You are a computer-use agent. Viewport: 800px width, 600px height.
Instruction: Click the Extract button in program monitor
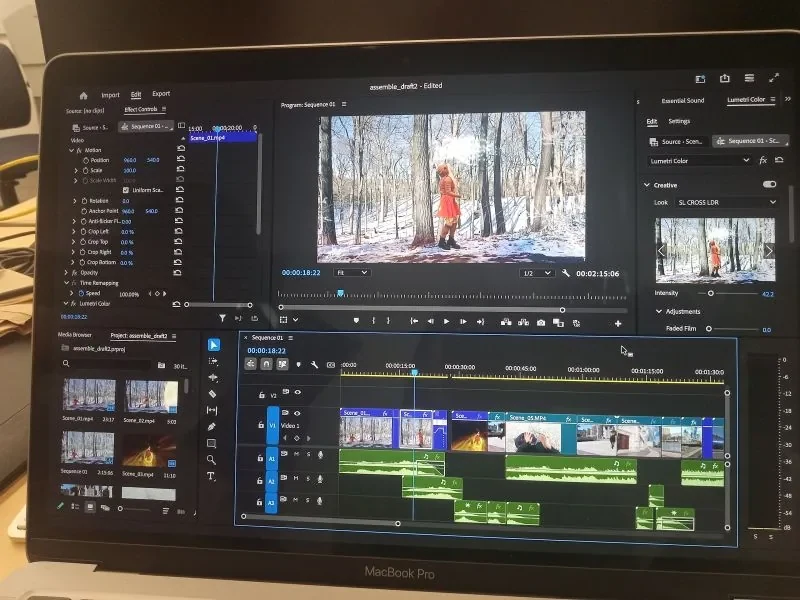(523, 322)
